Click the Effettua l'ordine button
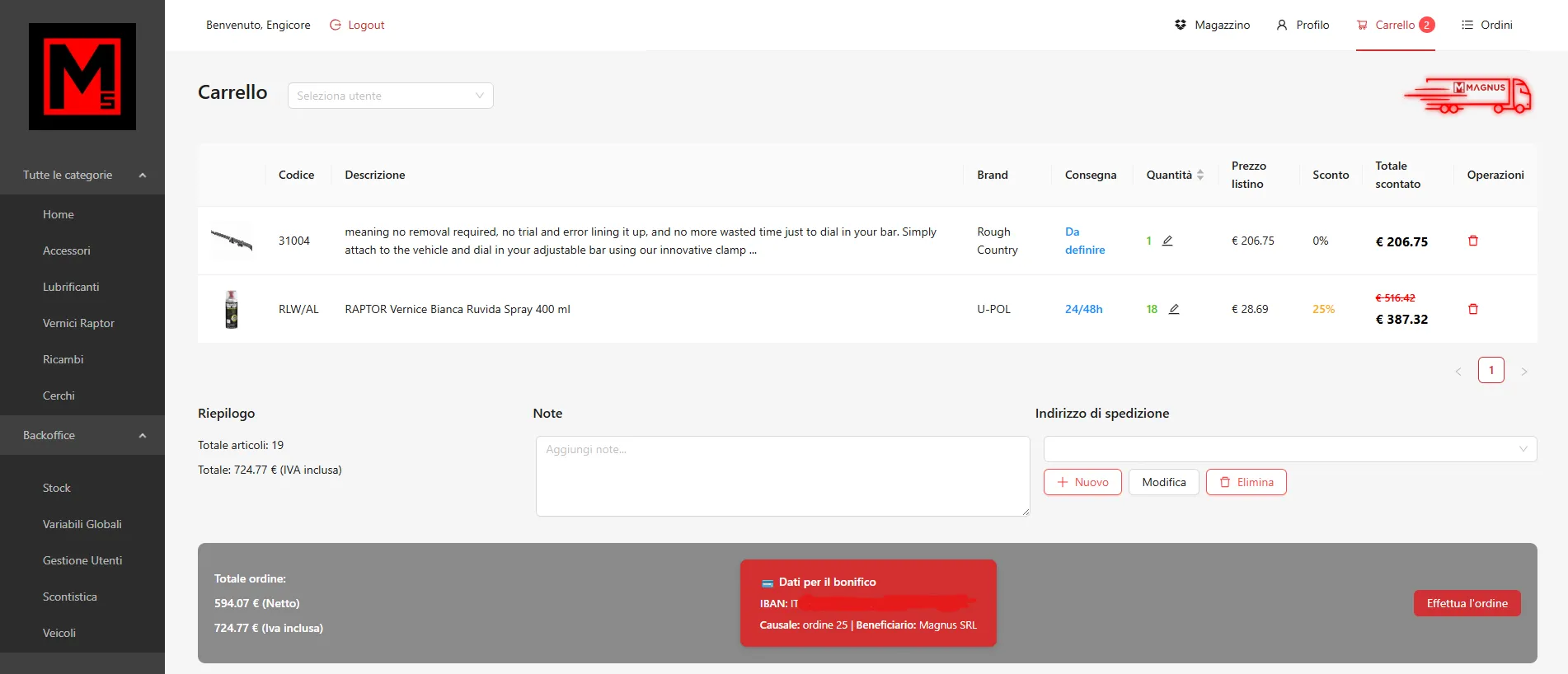This screenshot has width=1568, height=674. tap(1467, 603)
